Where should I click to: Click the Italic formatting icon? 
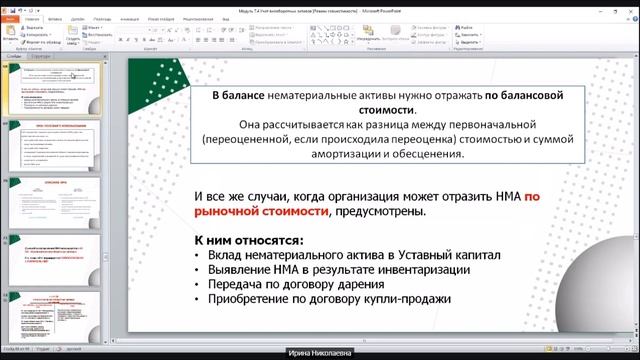point(128,40)
